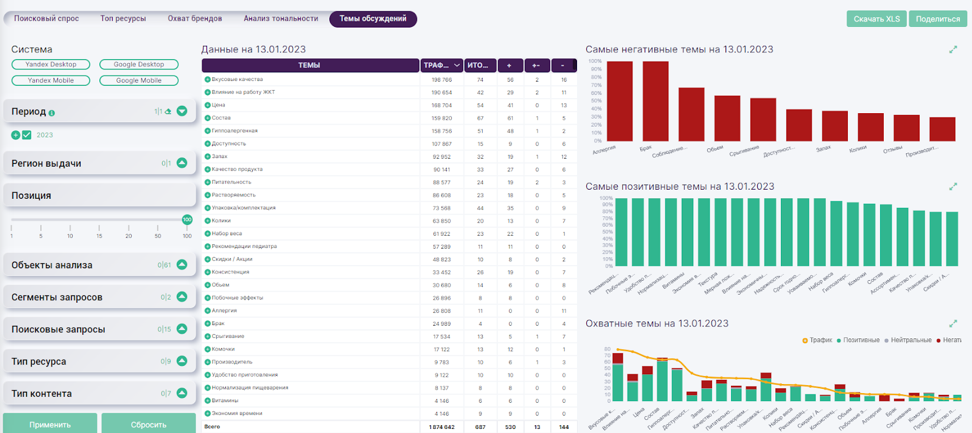
Task: Click the Позиция slider handle at 100
Action: pos(187,220)
